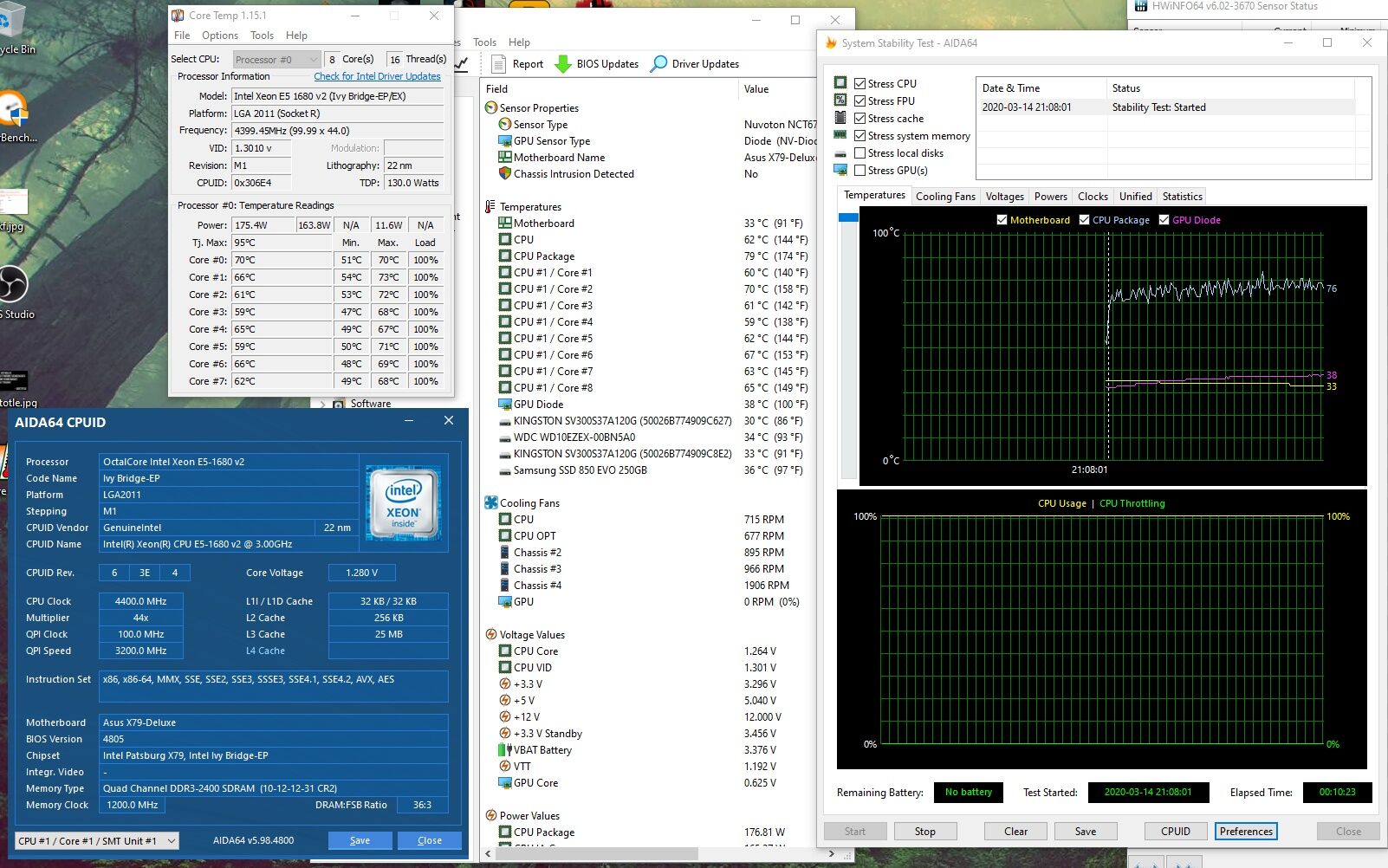The height and width of the screenshot is (868, 1388).
Task: Toggle Motherboard graph checkbox
Action: point(1002,219)
